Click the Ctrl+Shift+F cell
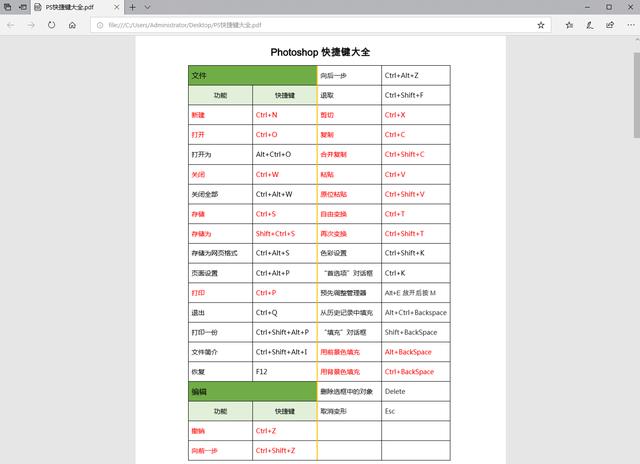640x464 pixels. 416,95
